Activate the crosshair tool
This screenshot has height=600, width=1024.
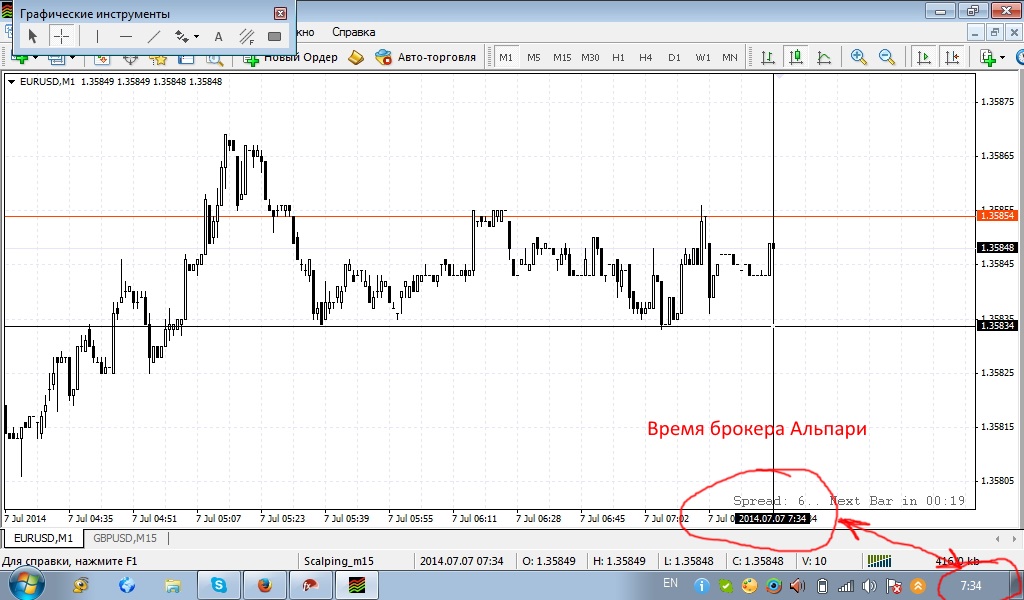coord(61,37)
